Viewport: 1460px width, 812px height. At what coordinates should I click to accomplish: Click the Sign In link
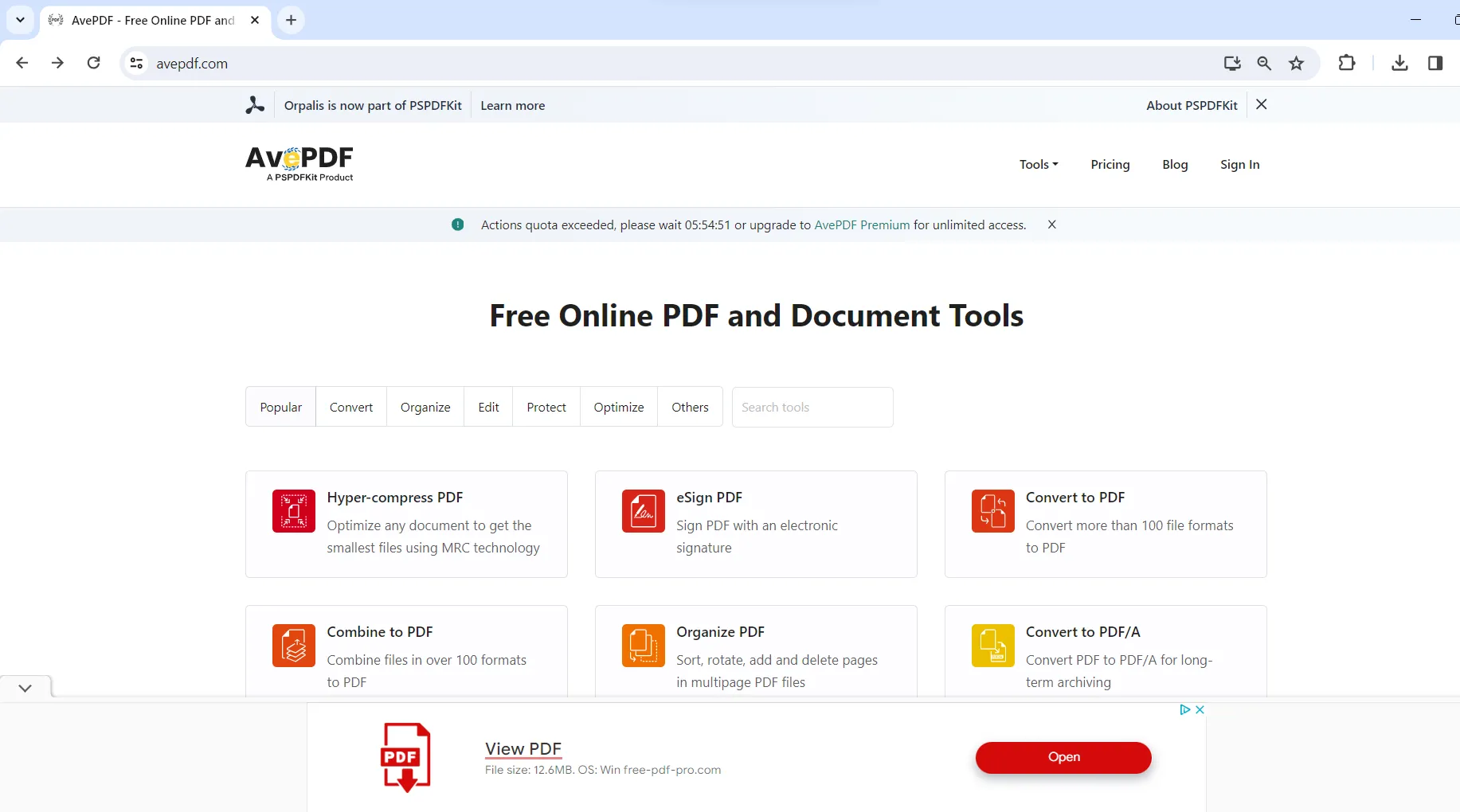[x=1240, y=165]
